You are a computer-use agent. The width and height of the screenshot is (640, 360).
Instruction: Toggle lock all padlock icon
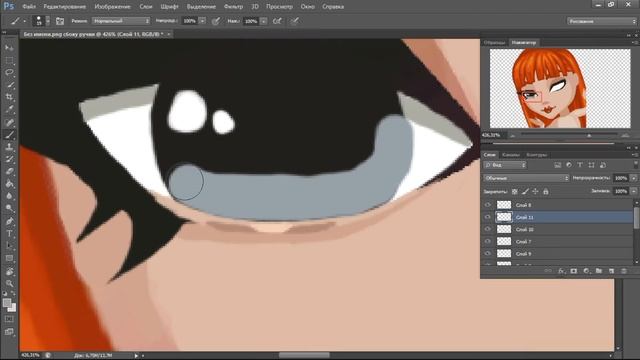[546, 191]
